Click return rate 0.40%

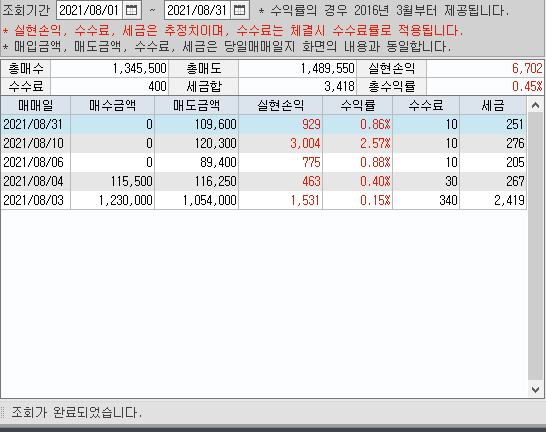(375, 181)
